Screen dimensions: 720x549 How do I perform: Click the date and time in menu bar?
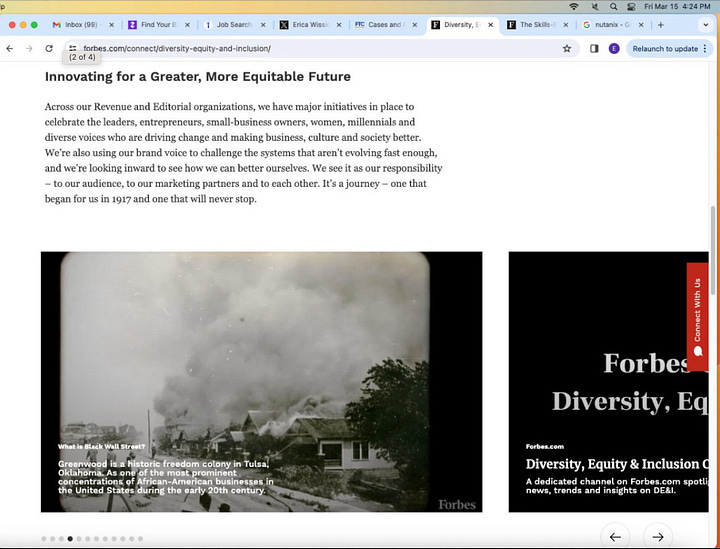tap(677, 6)
